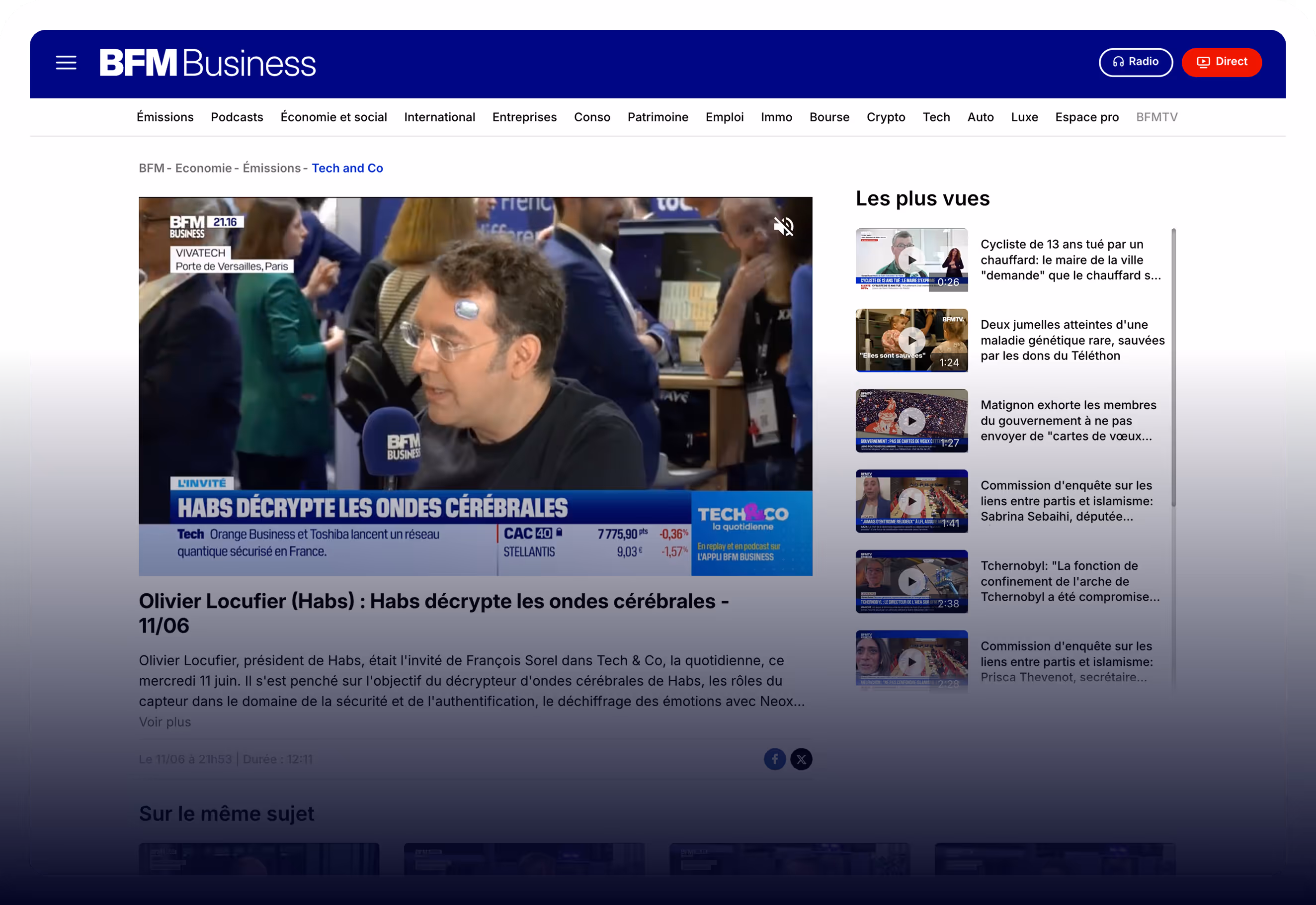Play the Cycliste de 13 ans video
Viewport: 1316px width, 905px height.
[x=911, y=260]
